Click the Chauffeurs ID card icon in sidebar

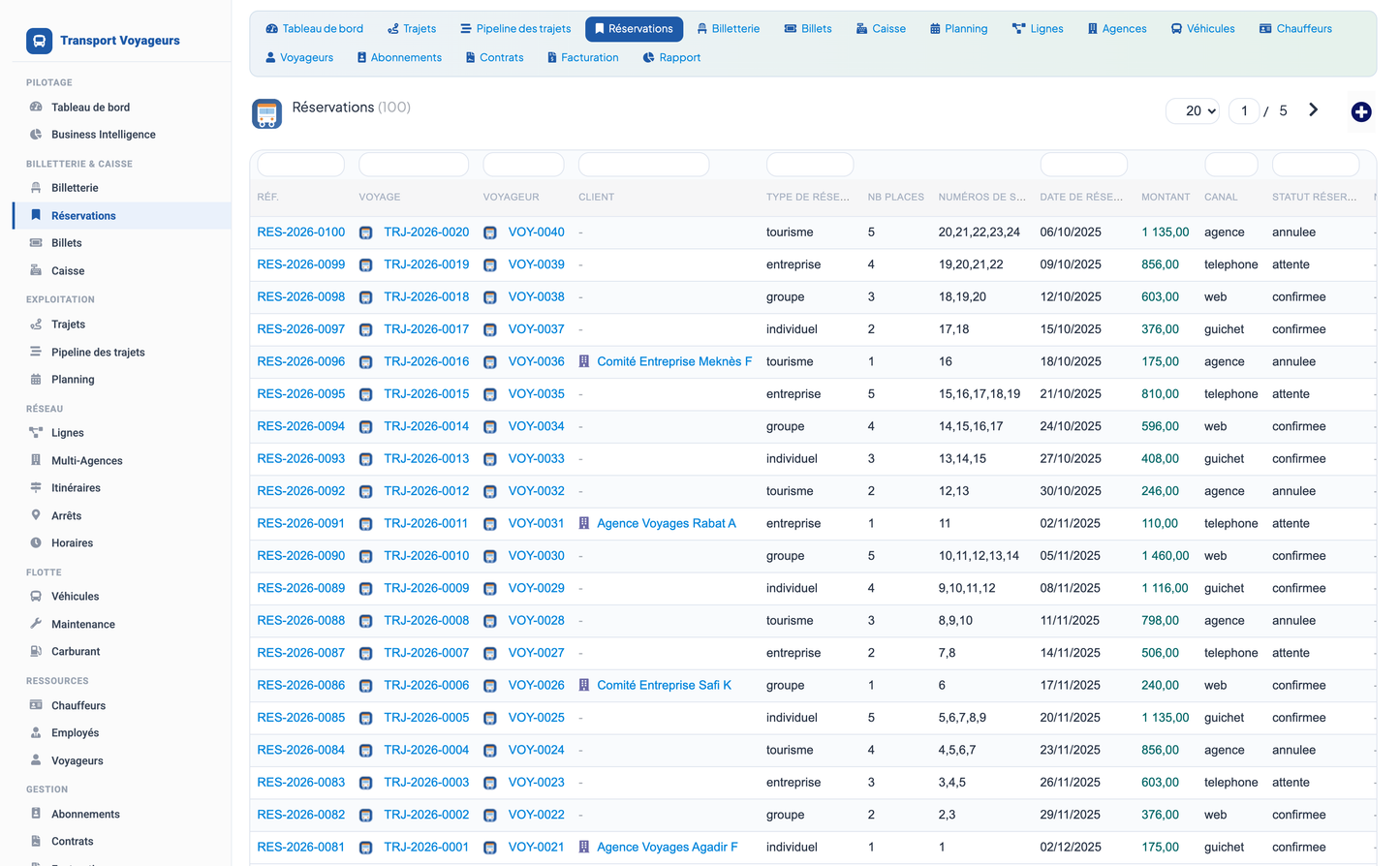tap(36, 705)
